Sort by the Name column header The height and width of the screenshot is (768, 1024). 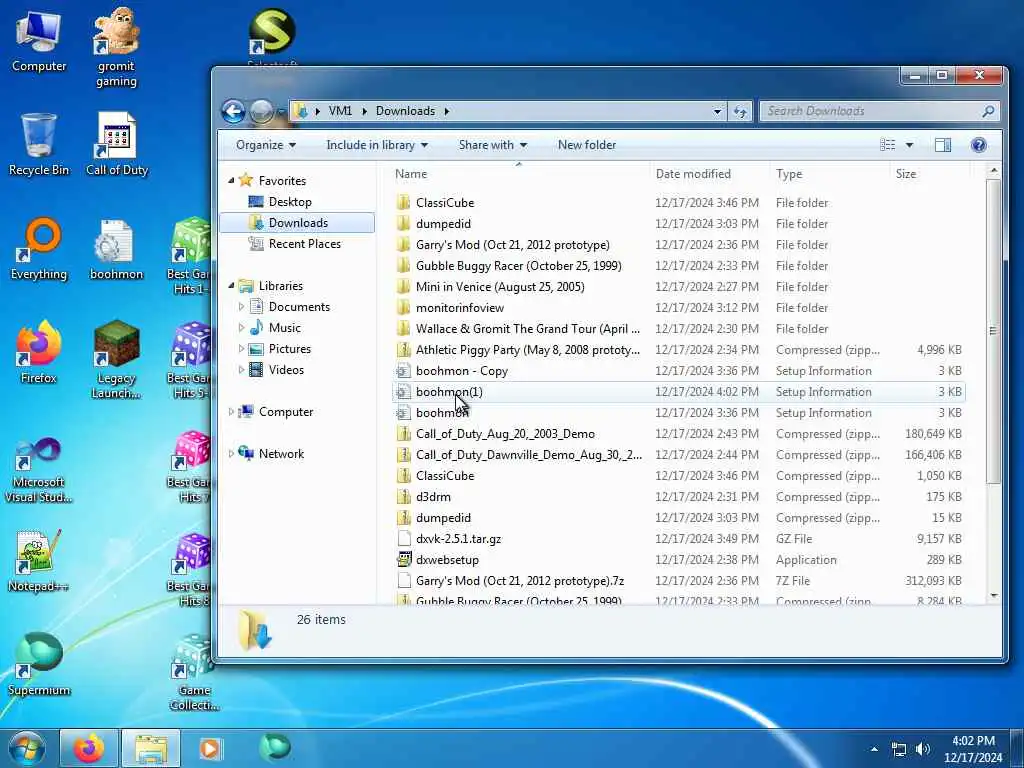(x=520, y=174)
